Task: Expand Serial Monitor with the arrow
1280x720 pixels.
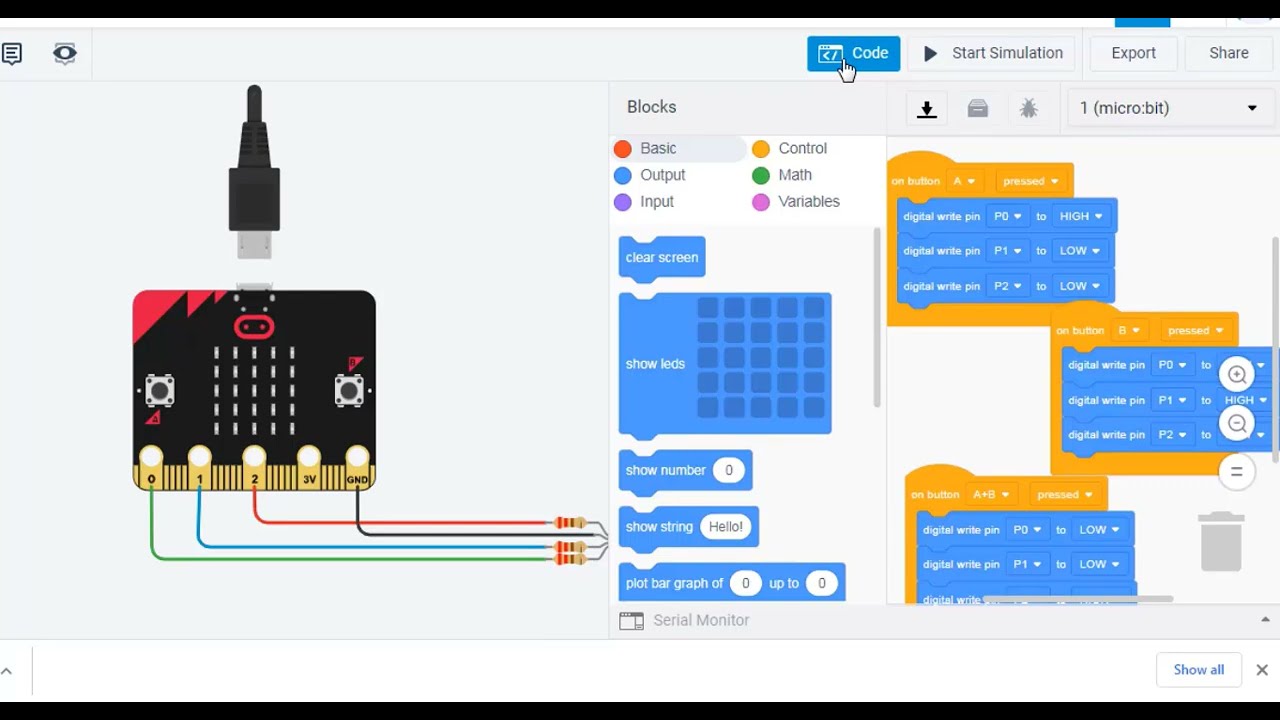Action: [x=1265, y=620]
